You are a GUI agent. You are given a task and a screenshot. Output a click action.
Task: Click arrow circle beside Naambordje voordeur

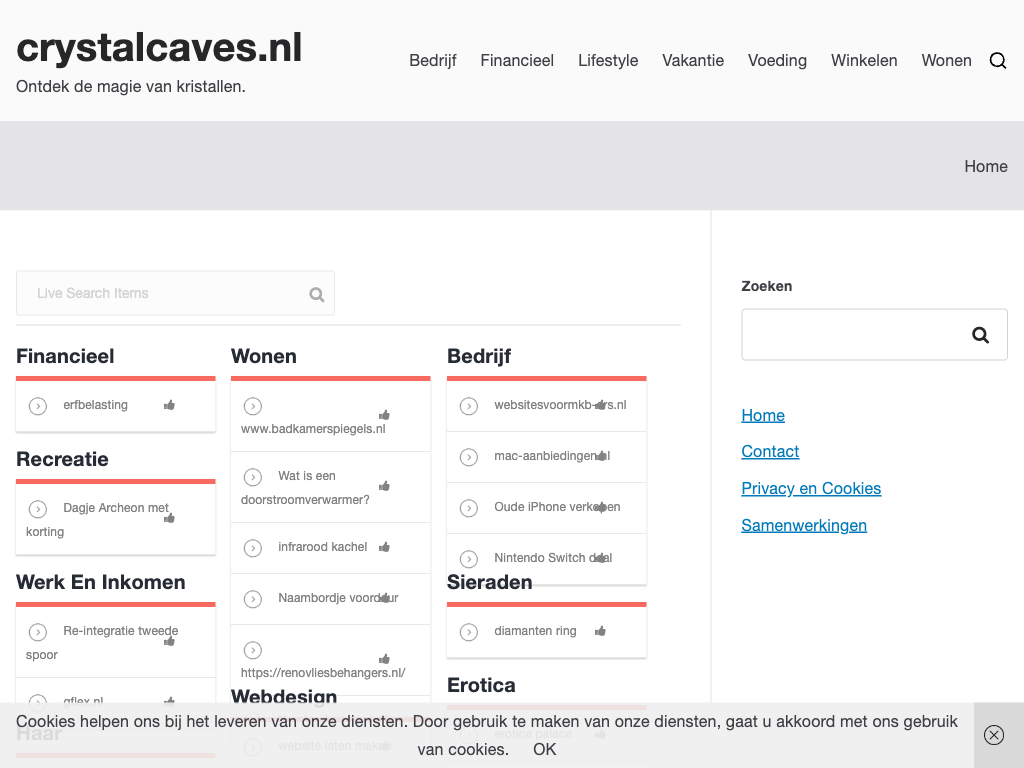tap(253, 599)
